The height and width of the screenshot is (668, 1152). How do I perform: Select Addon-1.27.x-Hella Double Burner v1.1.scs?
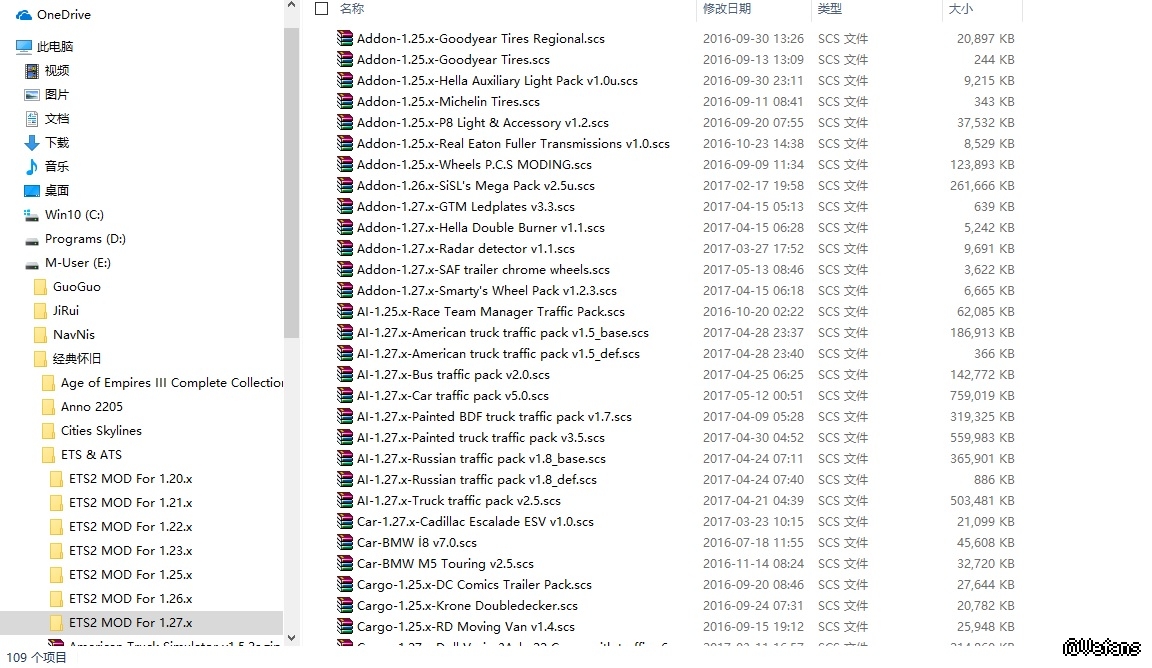tap(481, 228)
